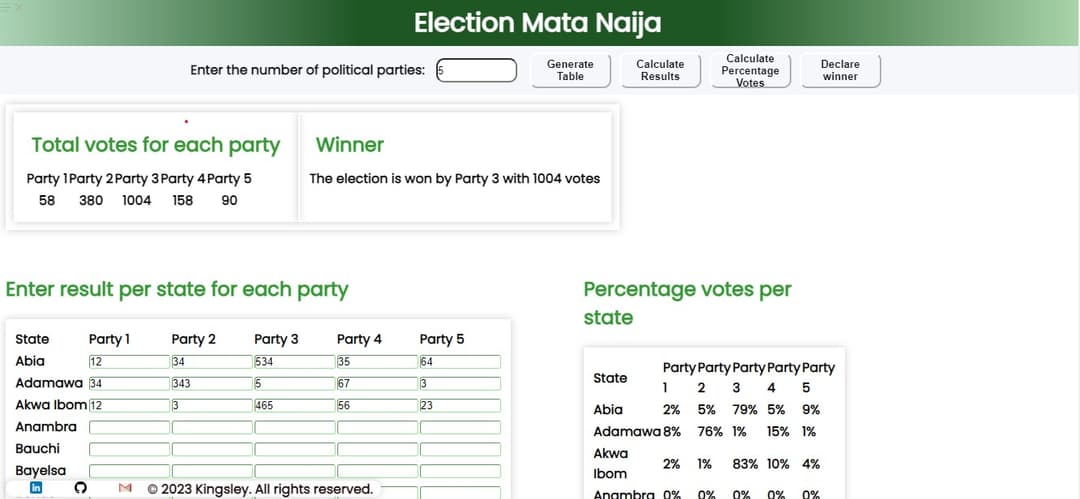1080x499 pixels.
Task: Click the Declare winner button
Action: pyautogui.click(x=840, y=70)
